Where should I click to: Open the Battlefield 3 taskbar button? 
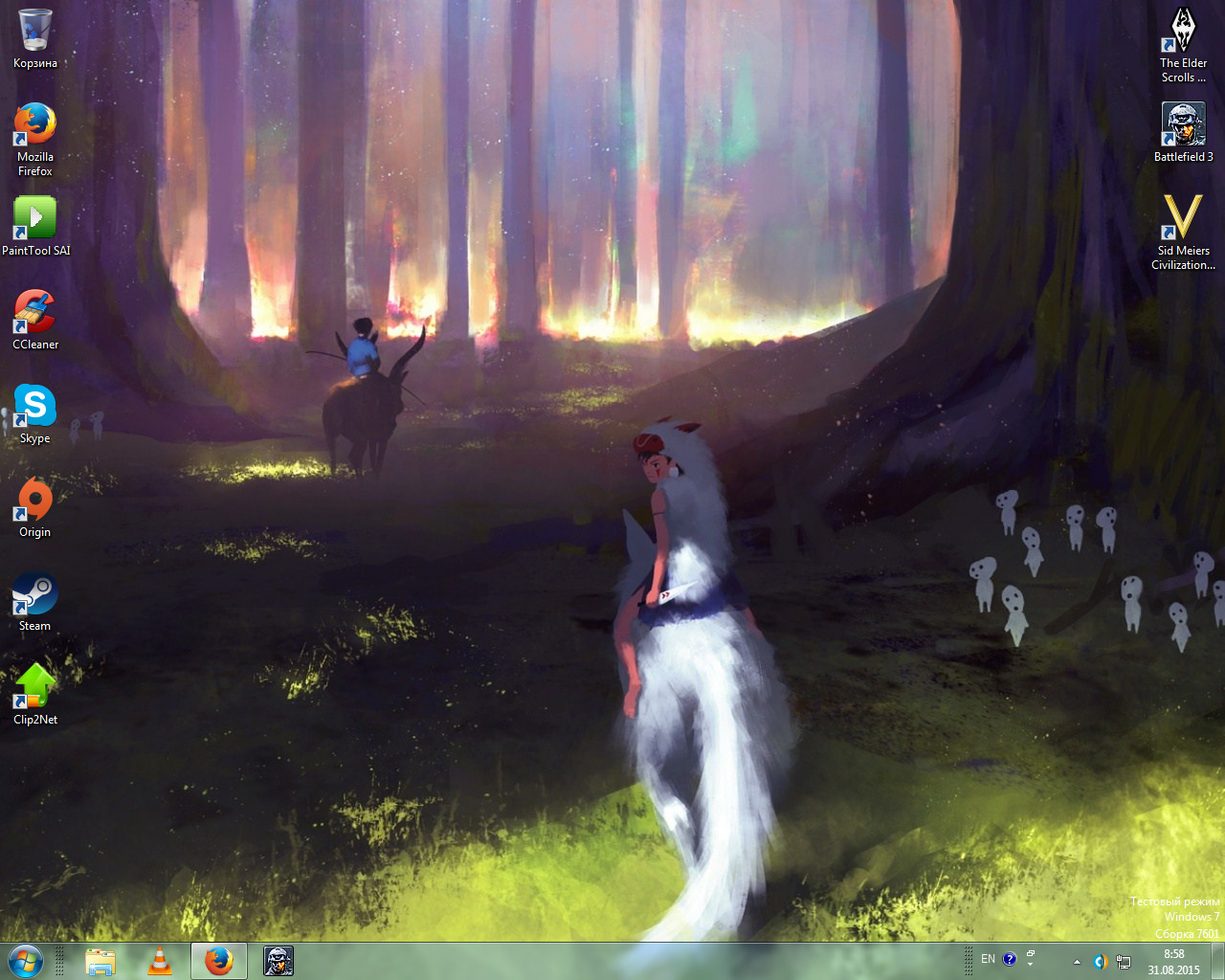tap(278, 961)
